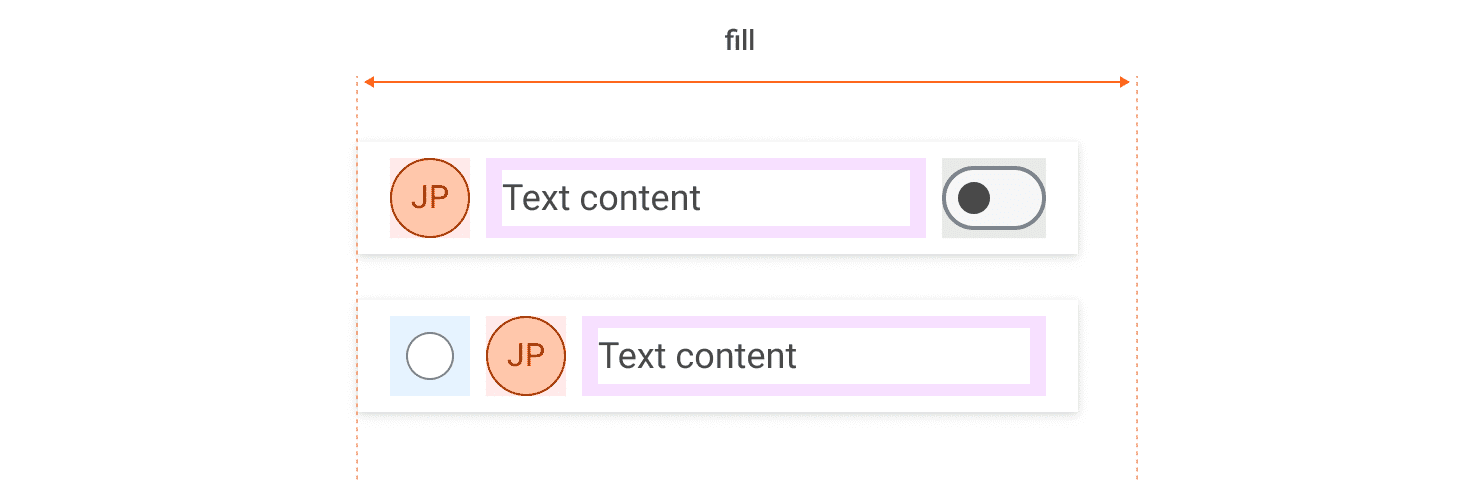
Task: Click the JP avatar in the bottom row
Action: click(526, 356)
